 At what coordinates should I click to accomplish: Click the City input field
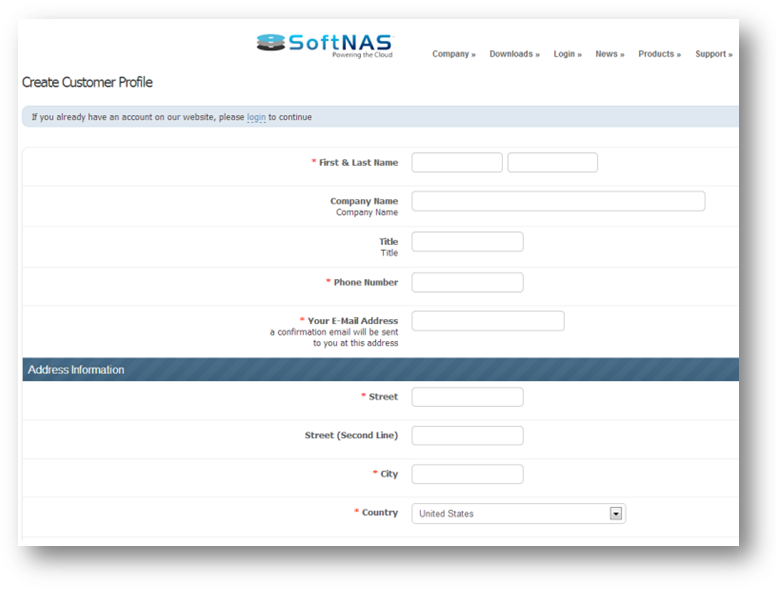pyautogui.click(x=467, y=474)
